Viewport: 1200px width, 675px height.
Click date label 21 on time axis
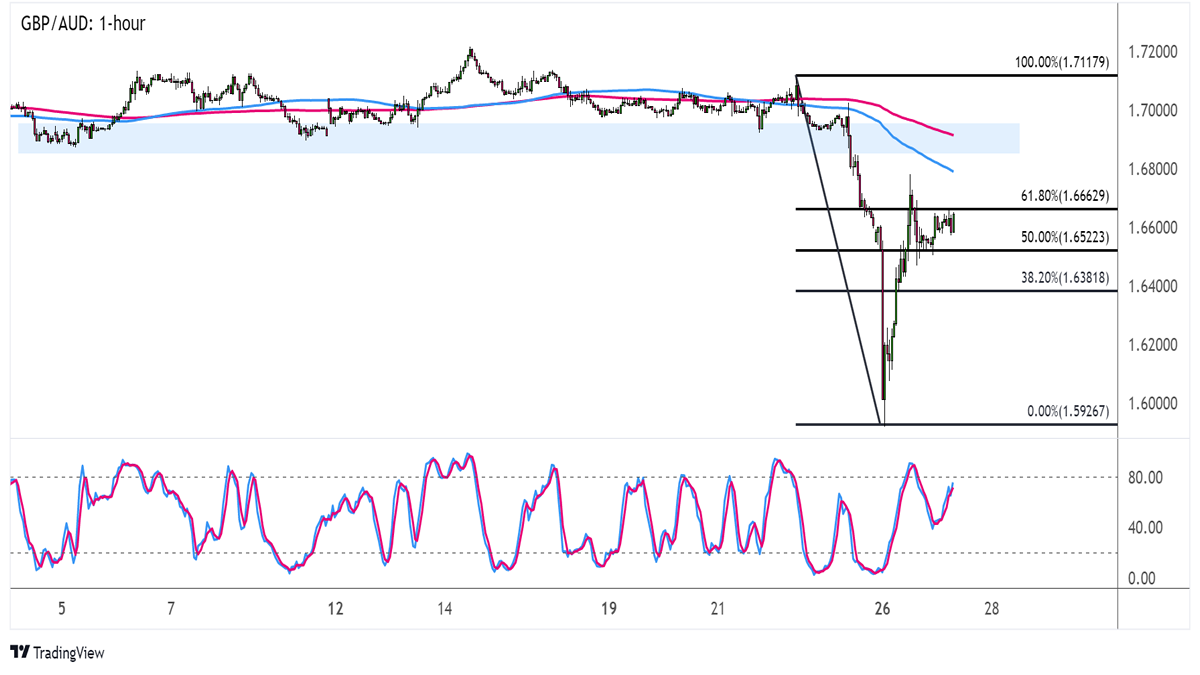[718, 609]
